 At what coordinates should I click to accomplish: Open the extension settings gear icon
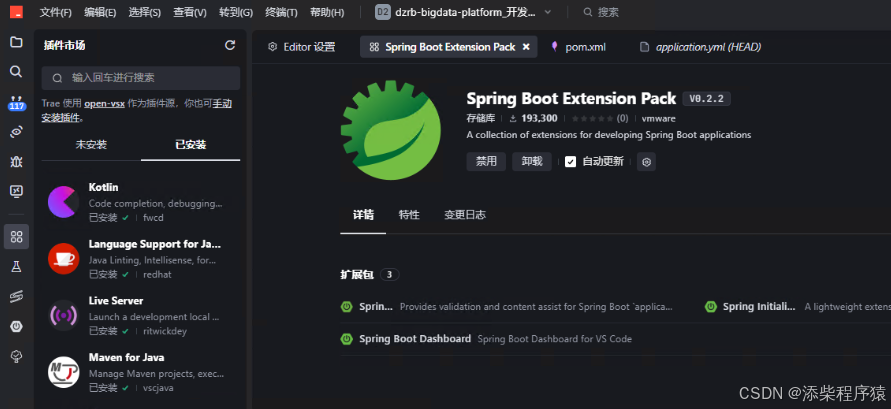(646, 162)
